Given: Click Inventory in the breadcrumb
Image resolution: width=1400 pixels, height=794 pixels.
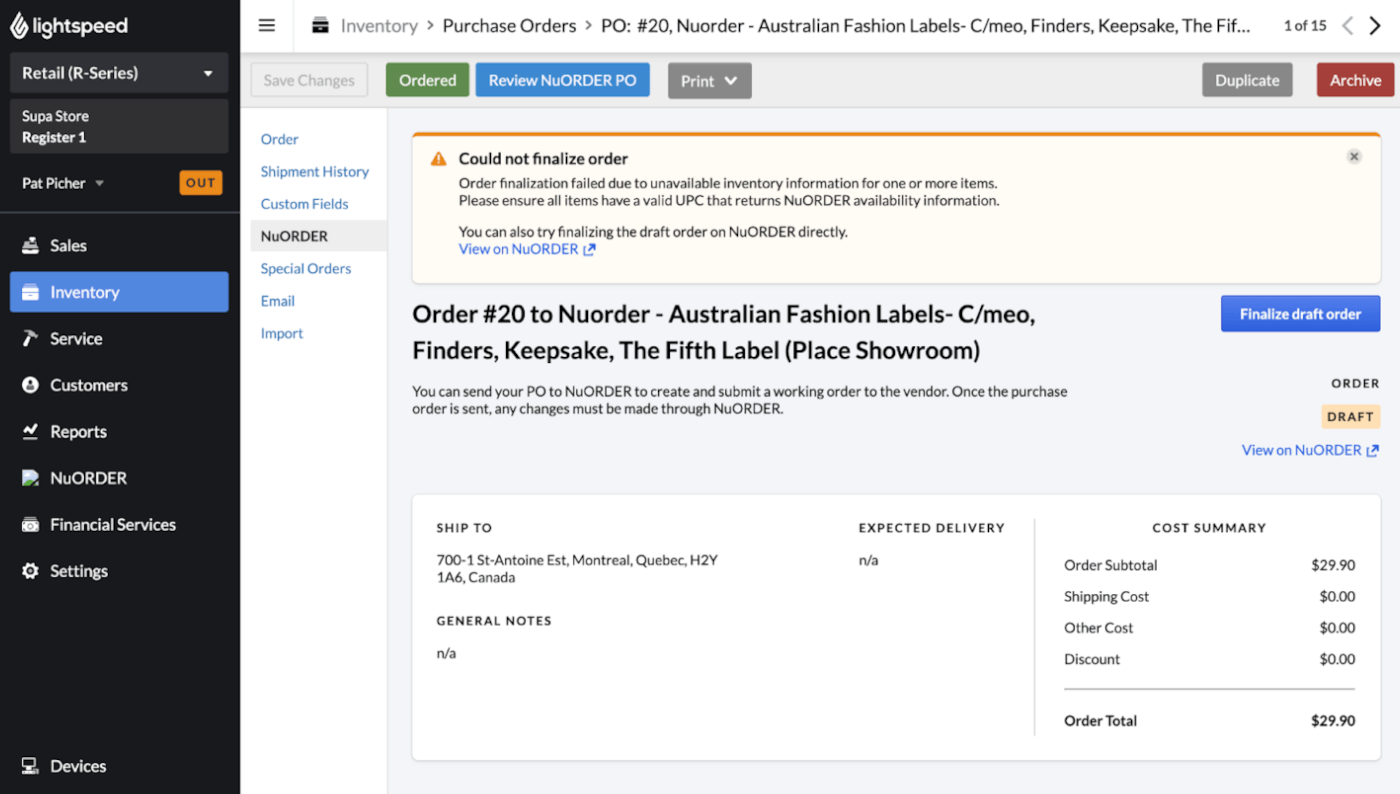Looking at the screenshot, I should pyautogui.click(x=379, y=26).
